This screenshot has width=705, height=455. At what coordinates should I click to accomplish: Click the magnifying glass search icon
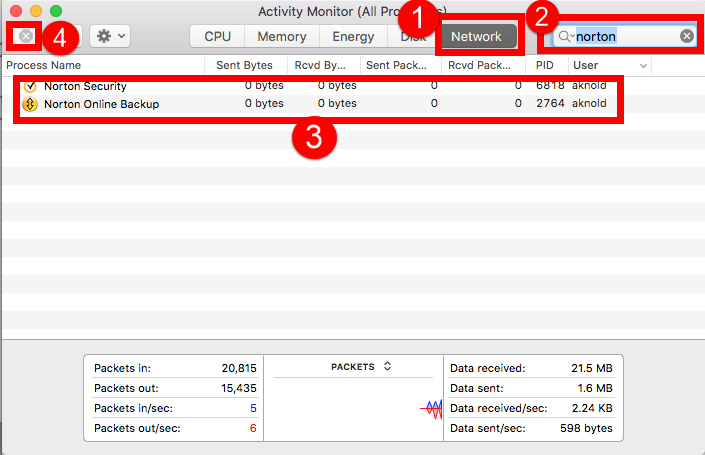[x=565, y=36]
